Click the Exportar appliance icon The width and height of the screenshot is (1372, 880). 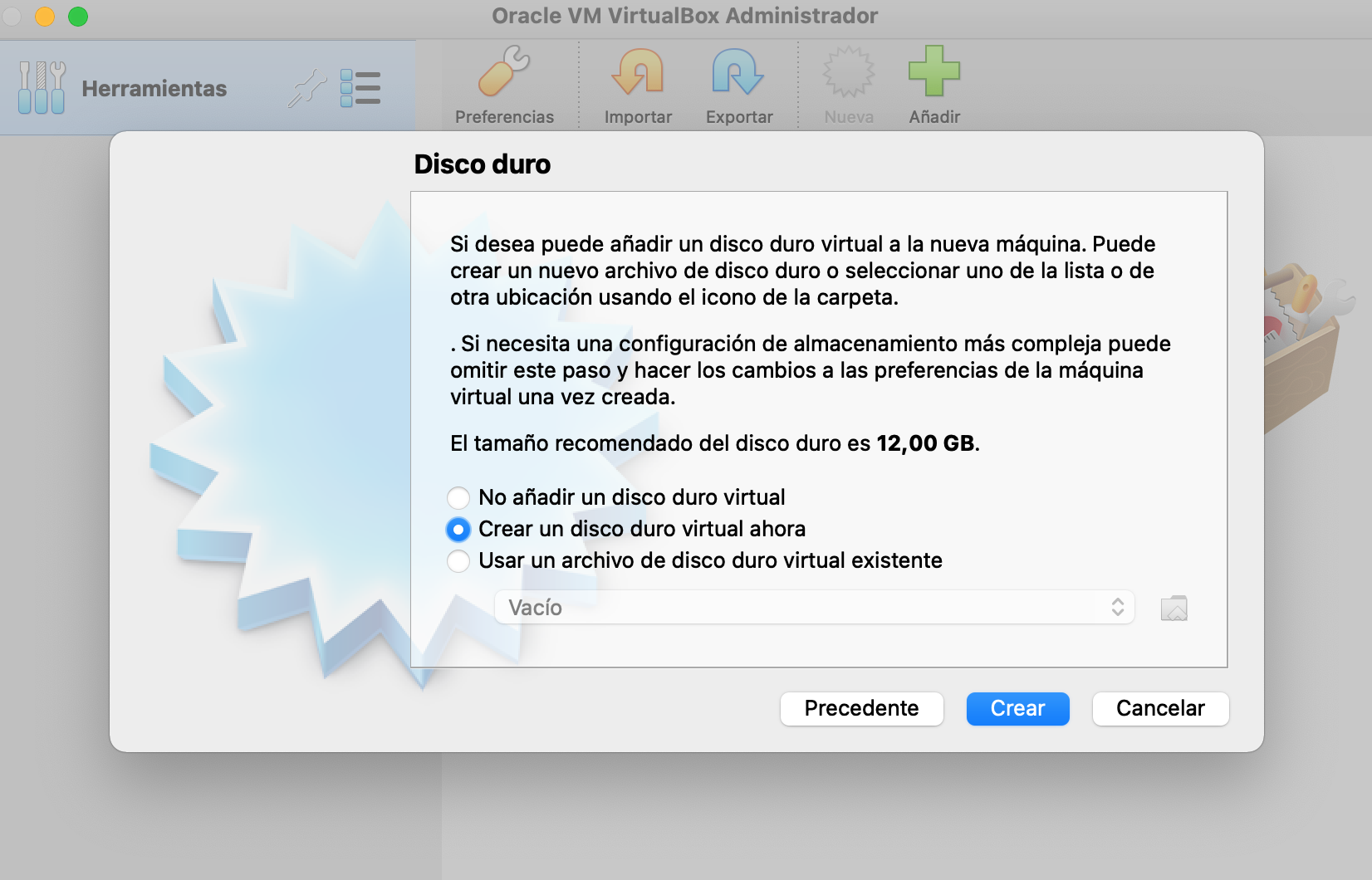click(x=738, y=71)
